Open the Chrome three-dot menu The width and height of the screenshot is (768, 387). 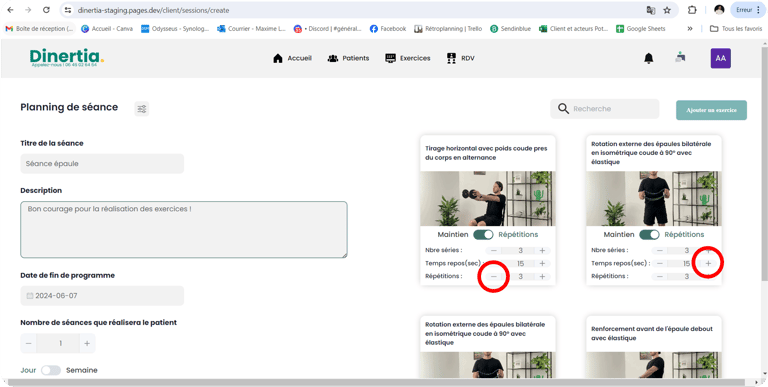point(758,10)
